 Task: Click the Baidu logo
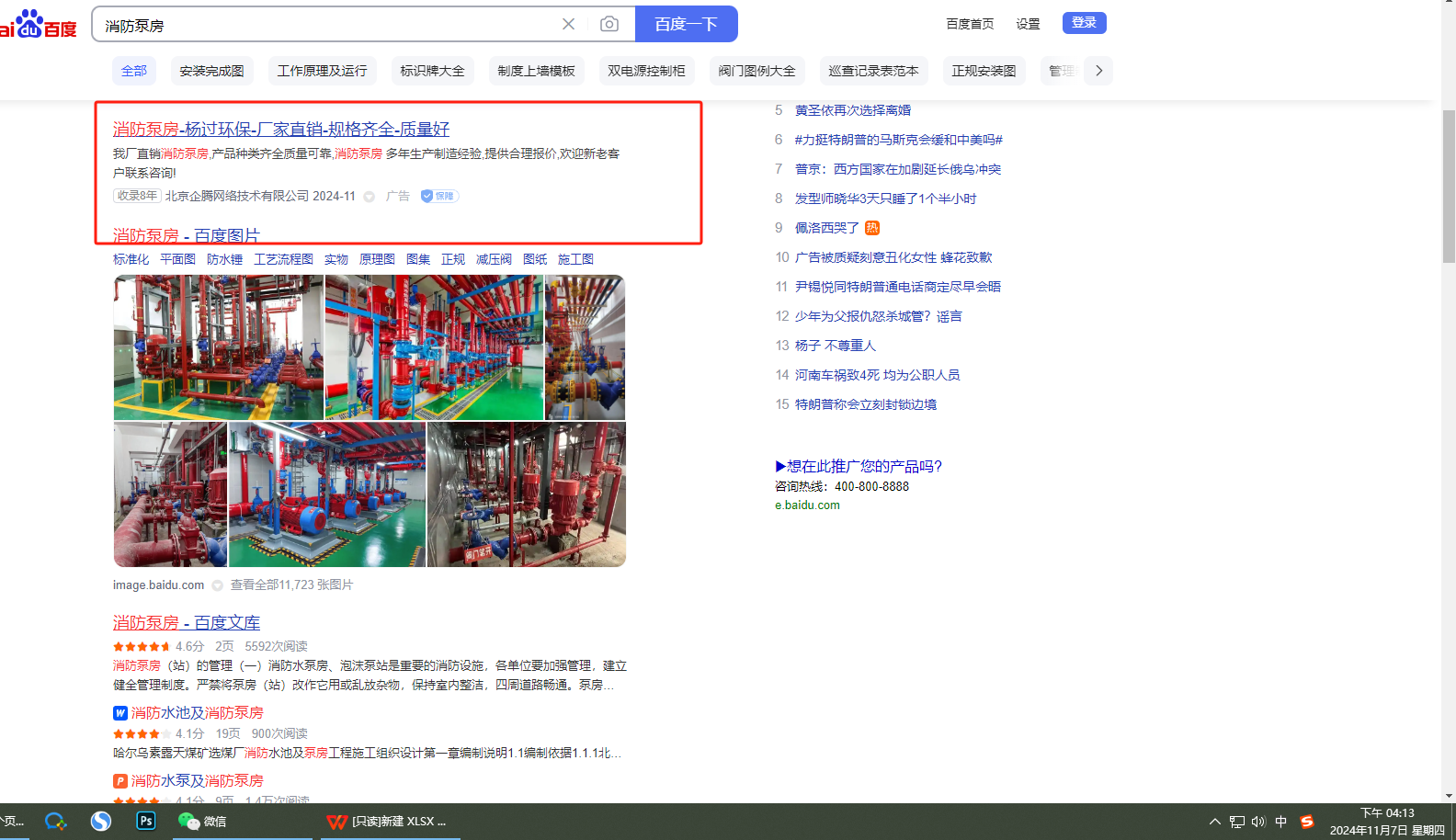pos(39,24)
